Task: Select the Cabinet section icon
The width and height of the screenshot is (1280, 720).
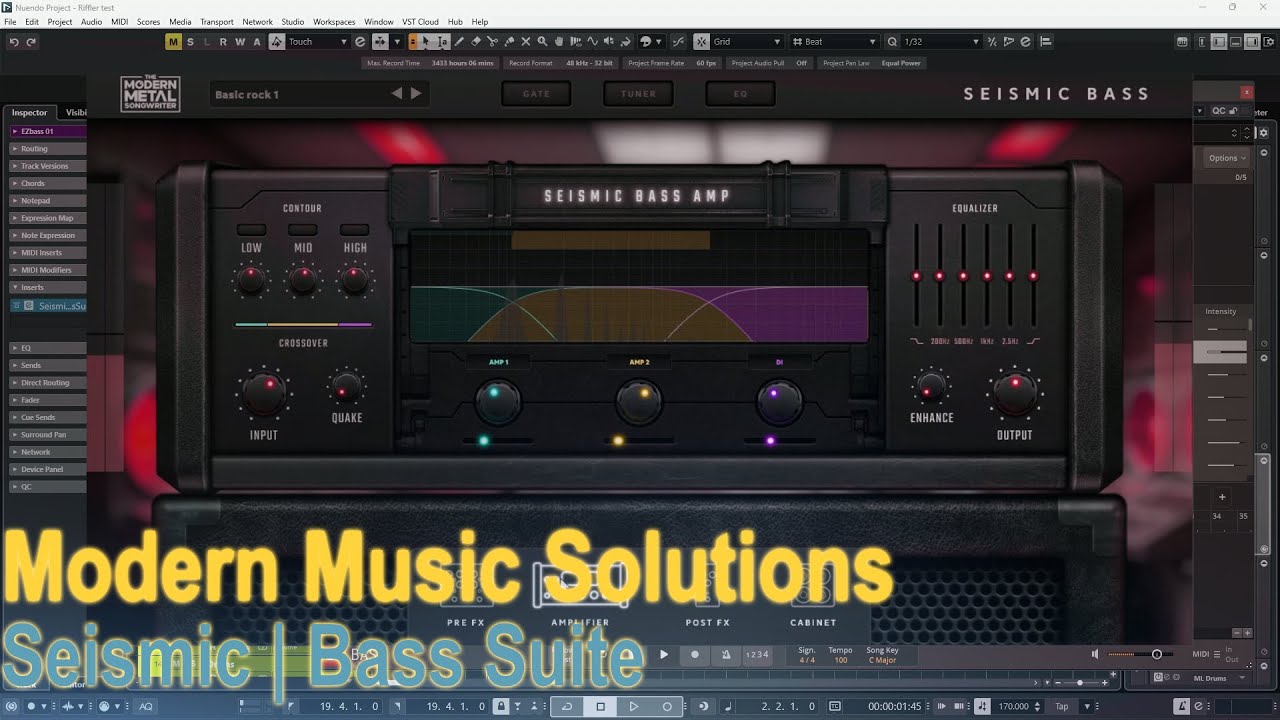Action: [x=813, y=587]
